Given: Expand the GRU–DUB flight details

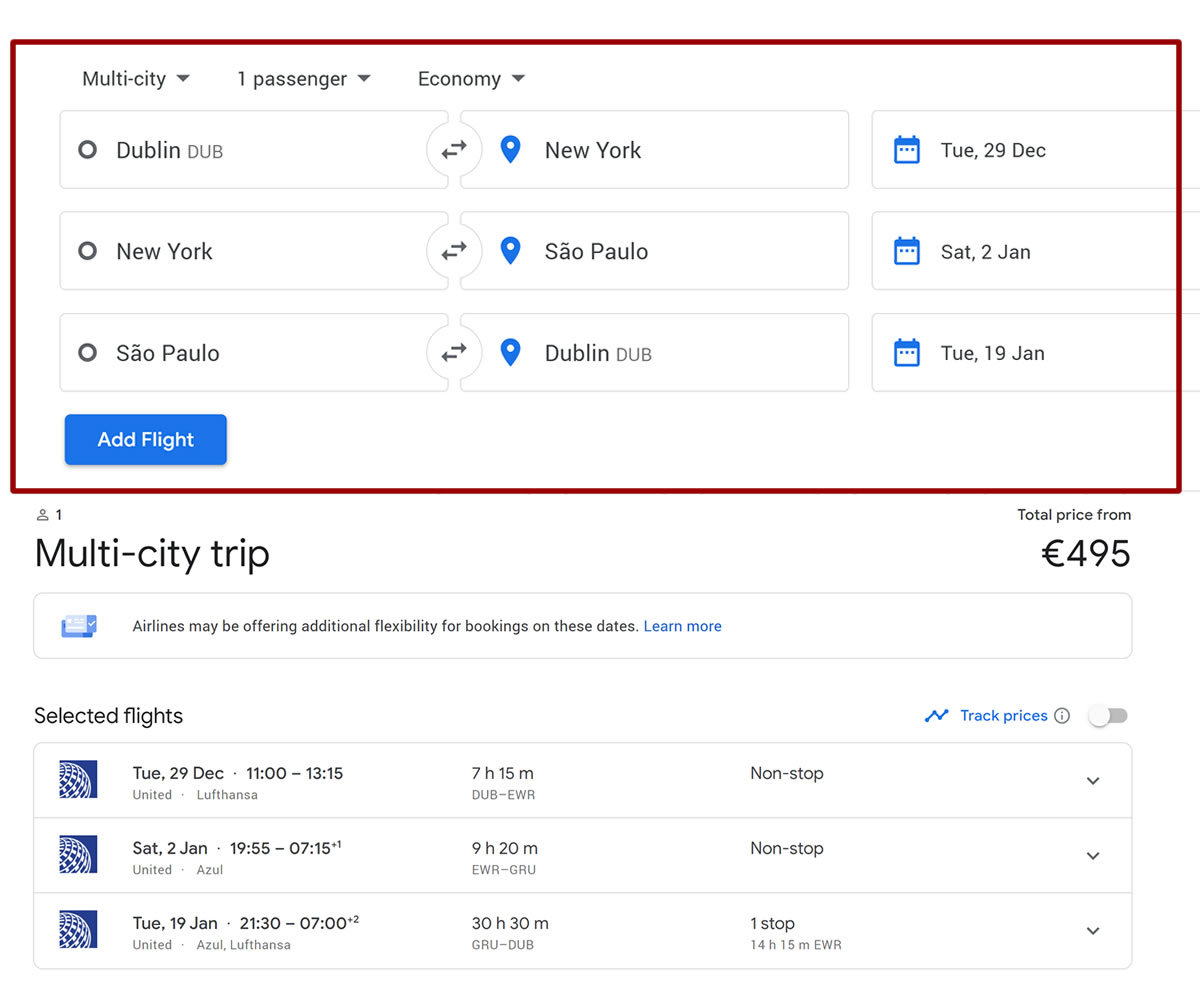Looking at the screenshot, I should pos(1093,931).
